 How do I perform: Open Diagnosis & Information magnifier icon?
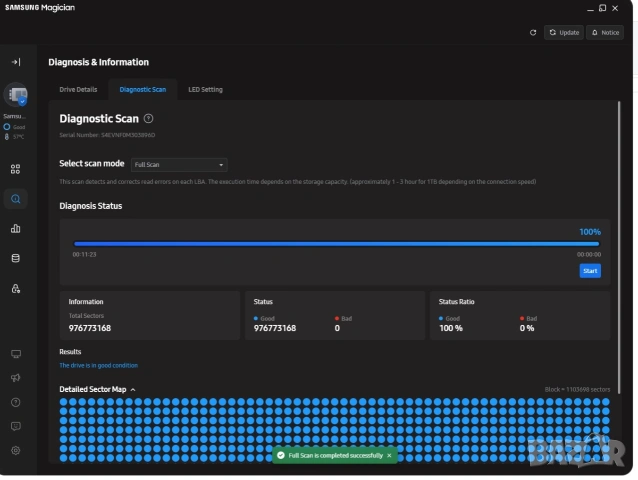[15, 199]
